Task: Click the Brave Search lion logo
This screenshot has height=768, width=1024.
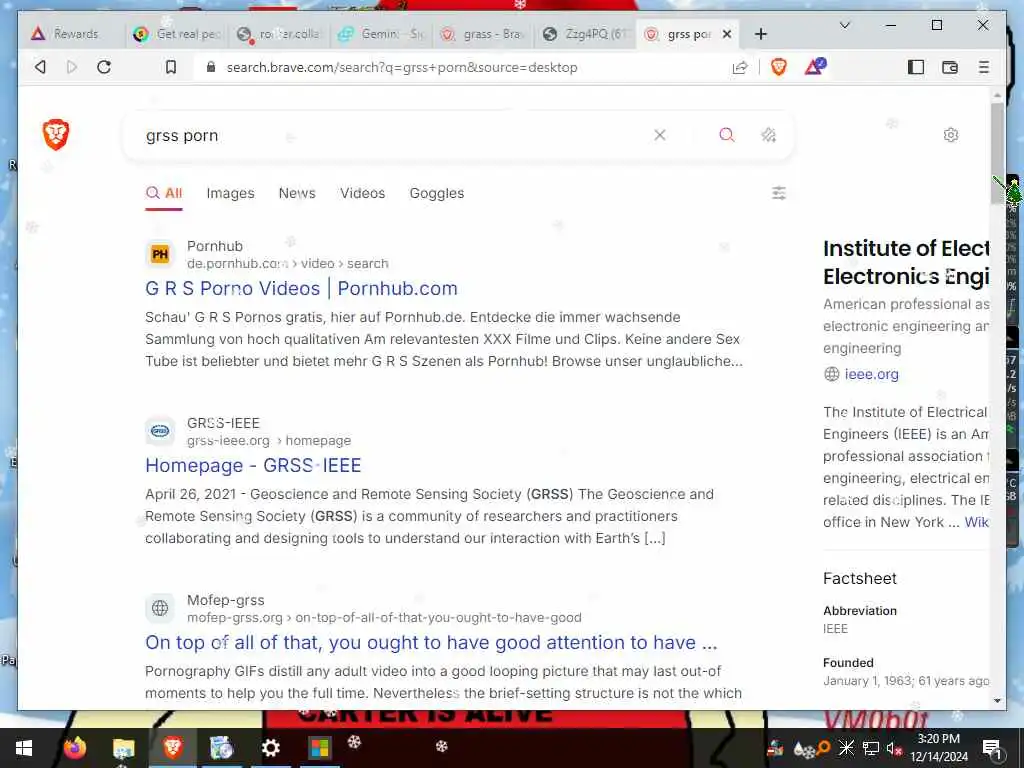Action: point(56,135)
